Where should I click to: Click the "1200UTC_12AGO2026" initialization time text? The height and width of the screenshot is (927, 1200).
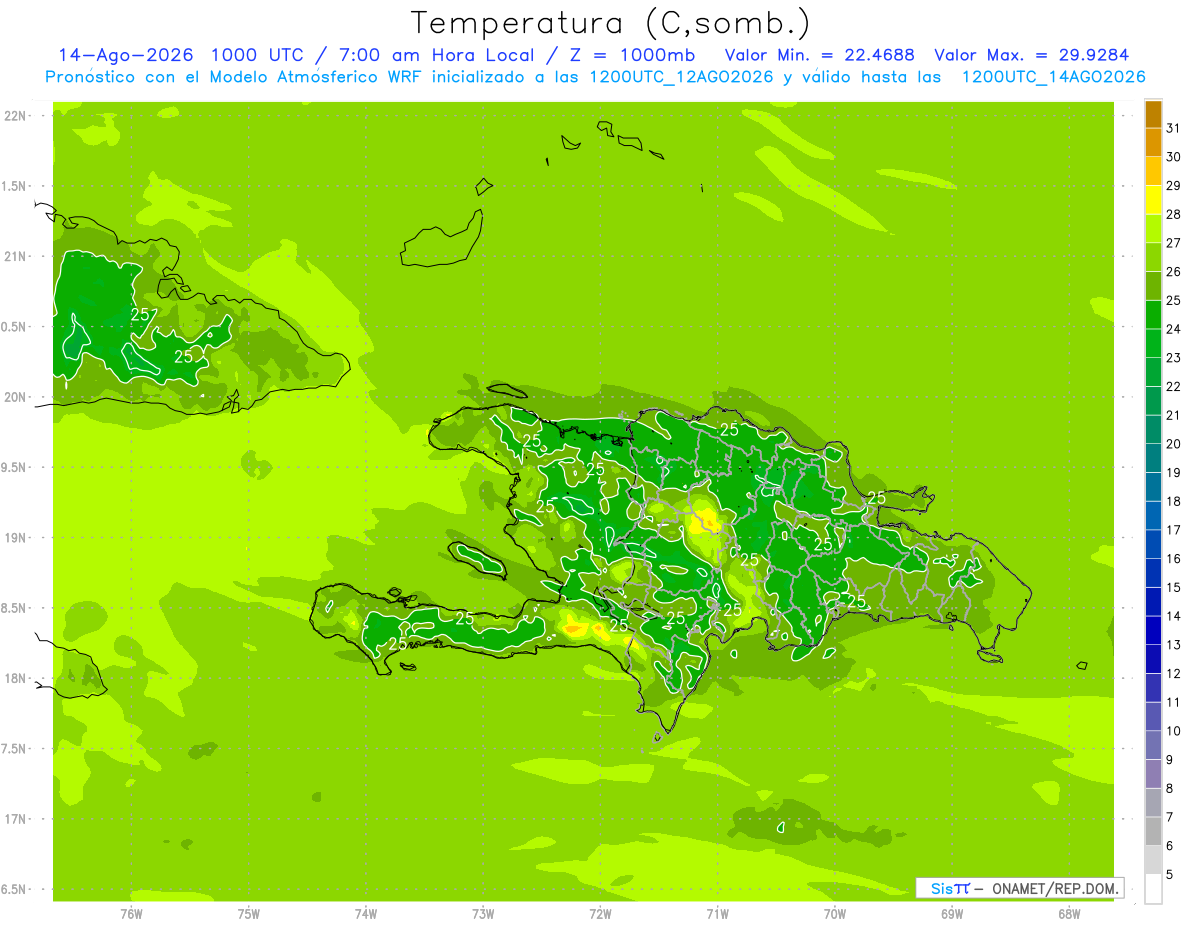coord(682,77)
